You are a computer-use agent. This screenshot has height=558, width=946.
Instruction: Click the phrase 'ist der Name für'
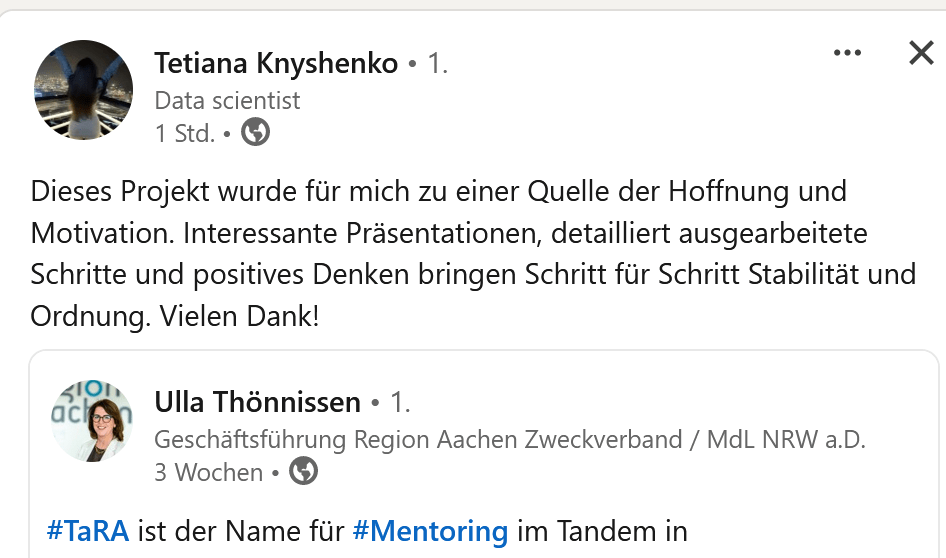point(240,531)
